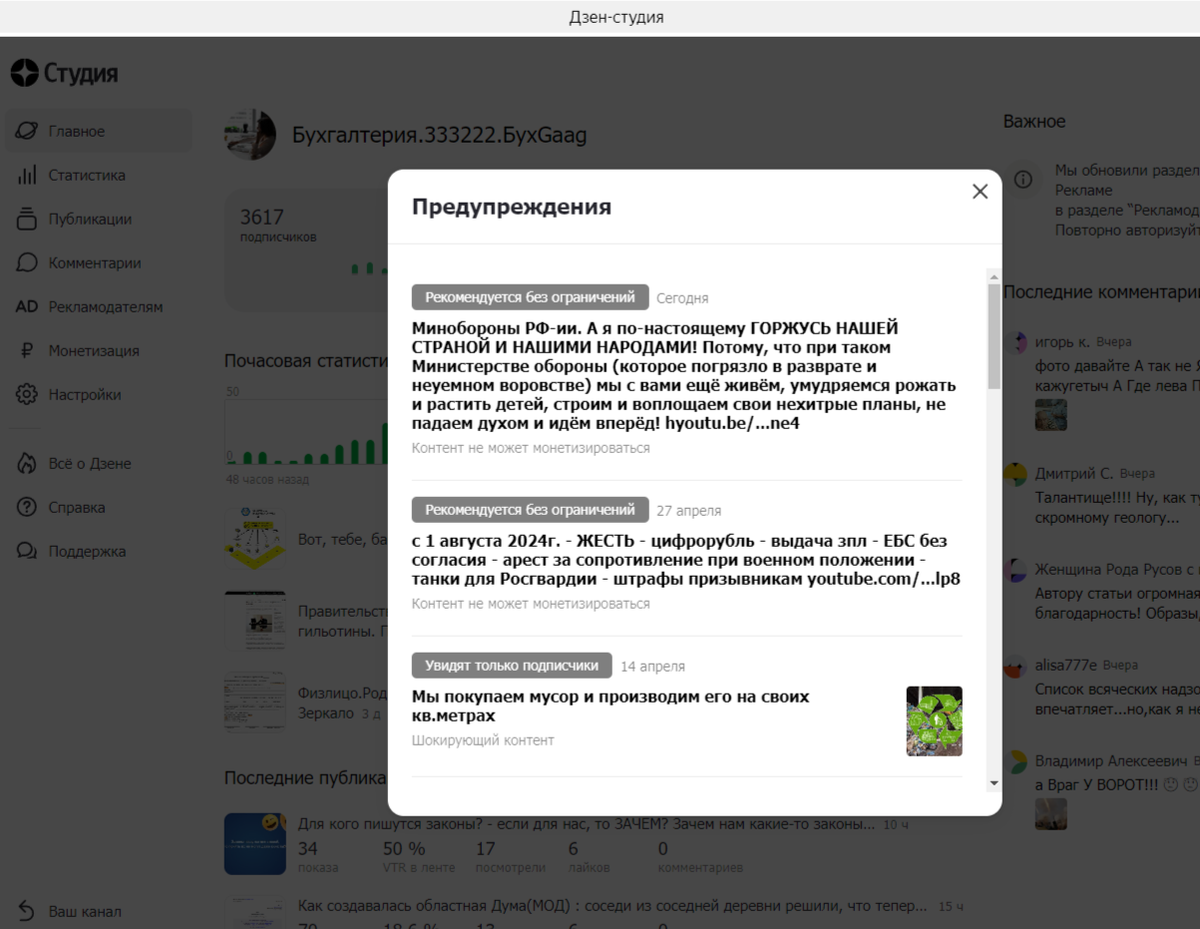Click the 3617 подписчиков counter

pyautogui.click(x=277, y=225)
